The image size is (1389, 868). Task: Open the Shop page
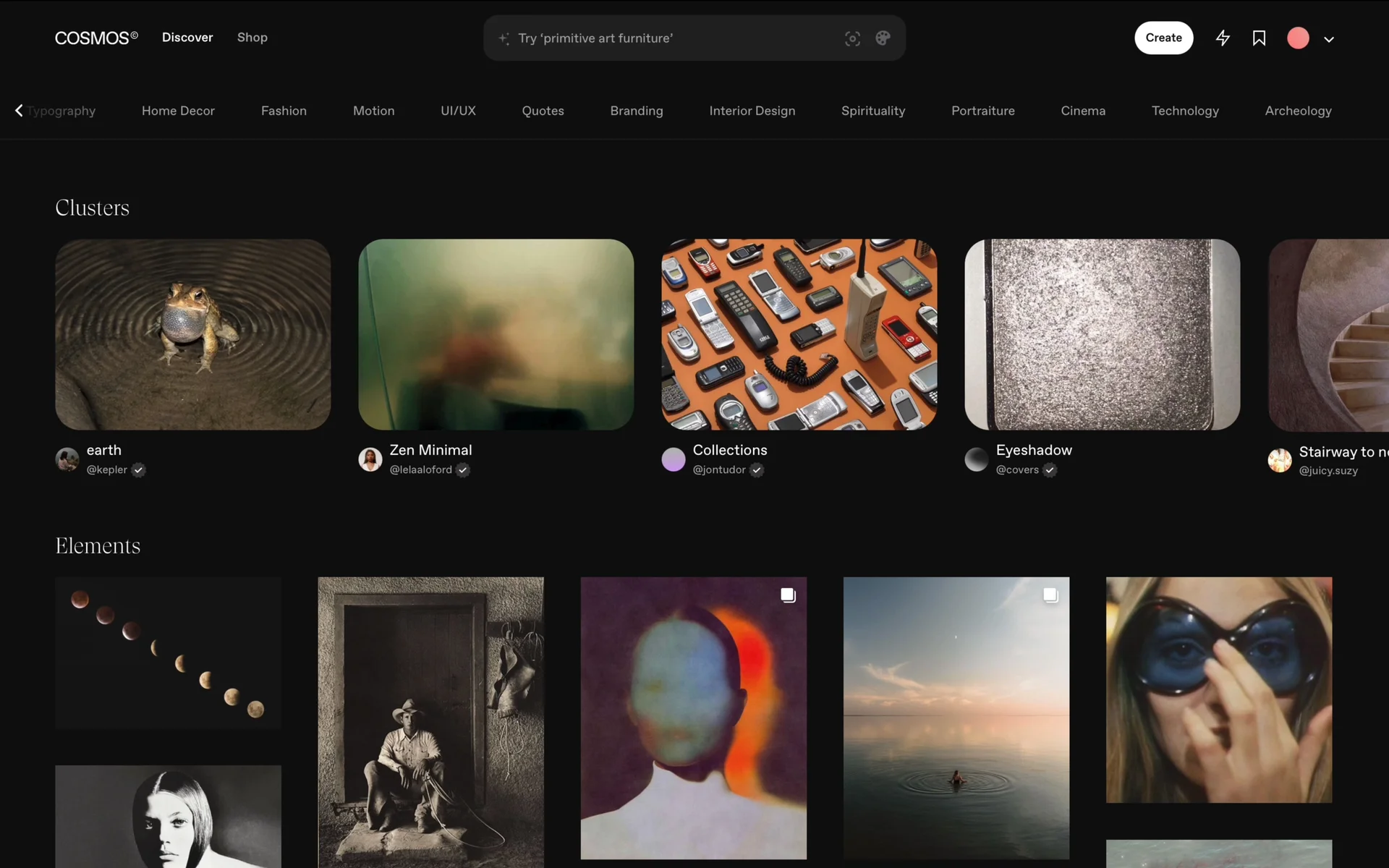click(252, 38)
